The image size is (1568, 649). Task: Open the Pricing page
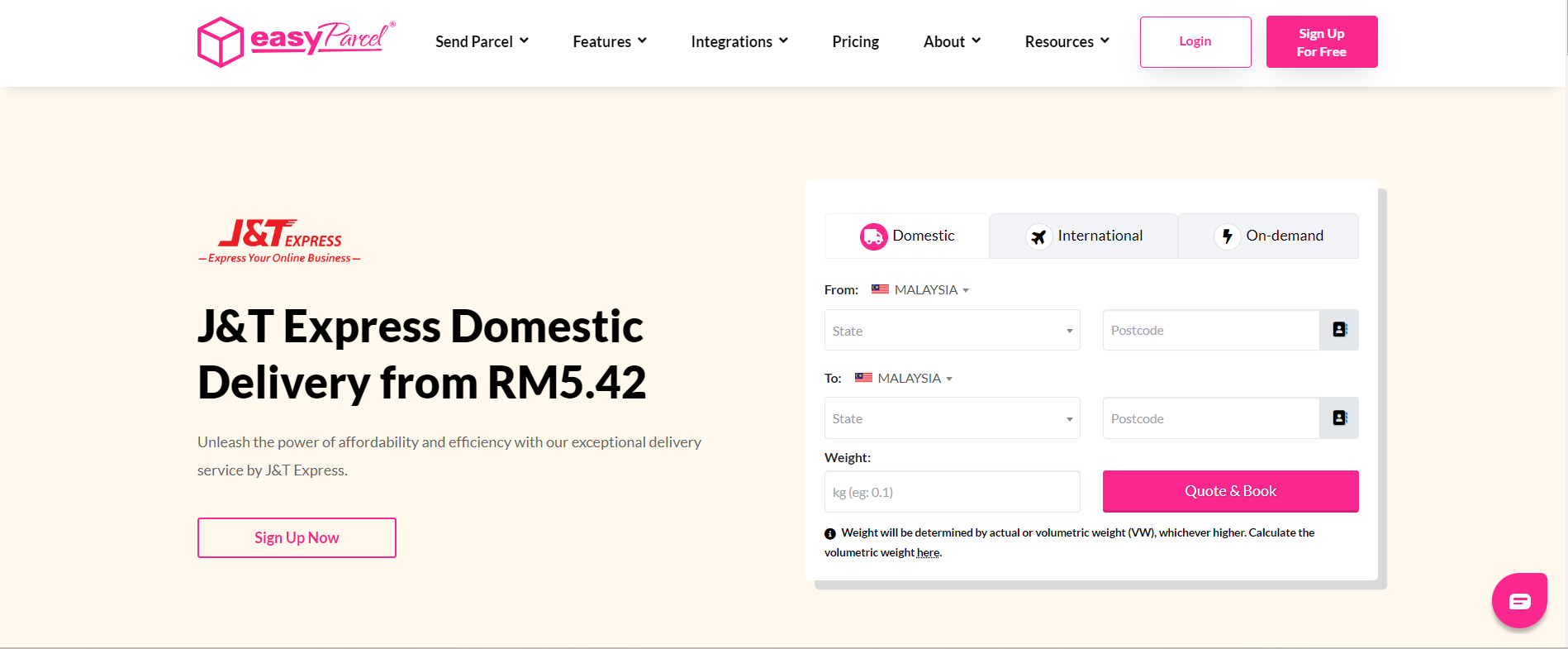point(856,41)
